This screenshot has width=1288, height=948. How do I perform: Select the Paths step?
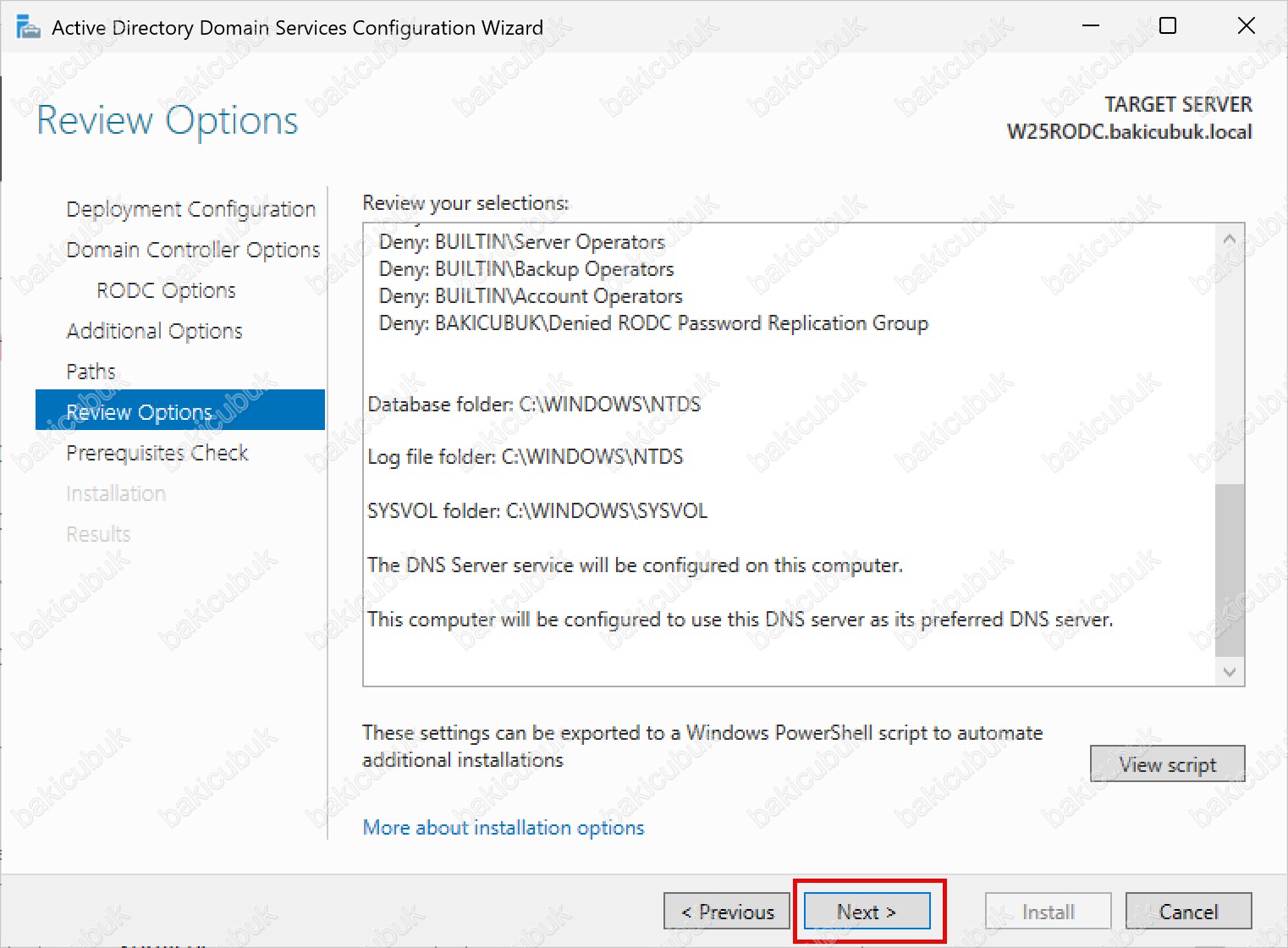pyautogui.click(x=91, y=372)
